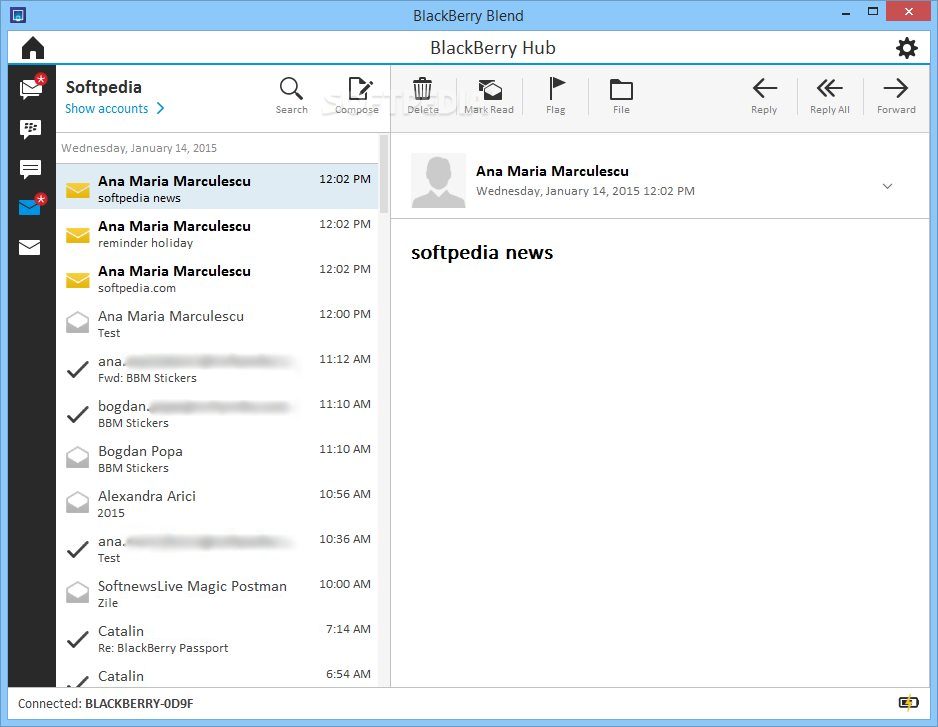Open Catalin's 'Re: BlackBerry Passport' message
This screenshot has width=938, height=727.
(x=218, y=637)
